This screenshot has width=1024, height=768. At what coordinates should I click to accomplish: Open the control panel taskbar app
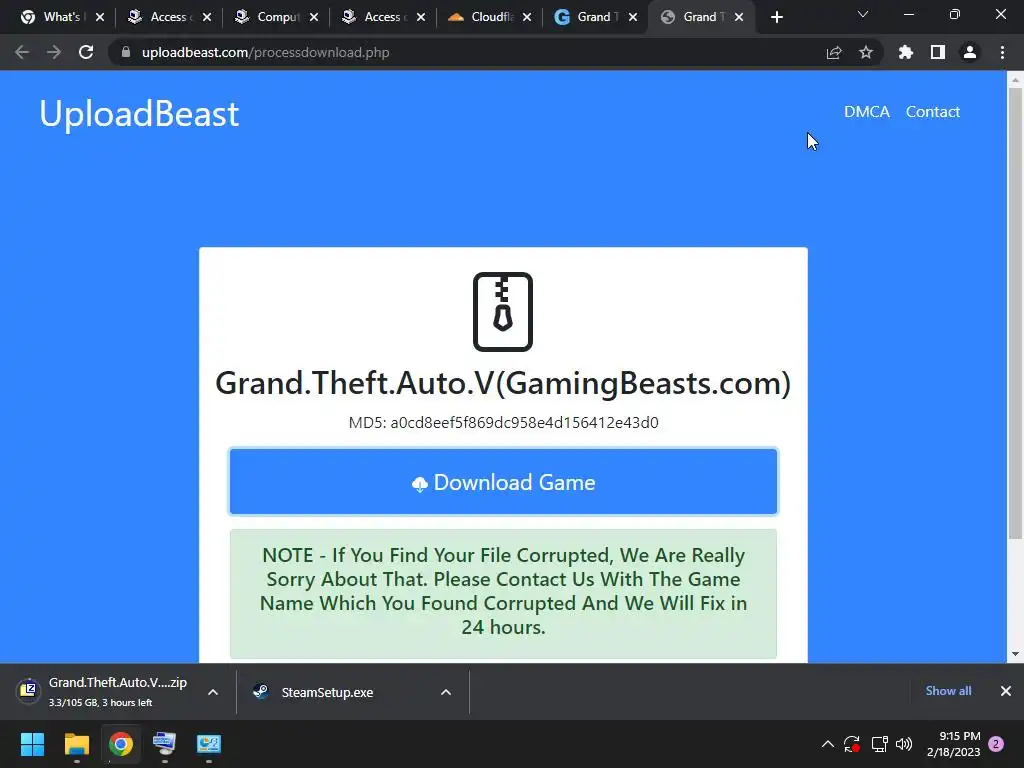tap(209, 744)
